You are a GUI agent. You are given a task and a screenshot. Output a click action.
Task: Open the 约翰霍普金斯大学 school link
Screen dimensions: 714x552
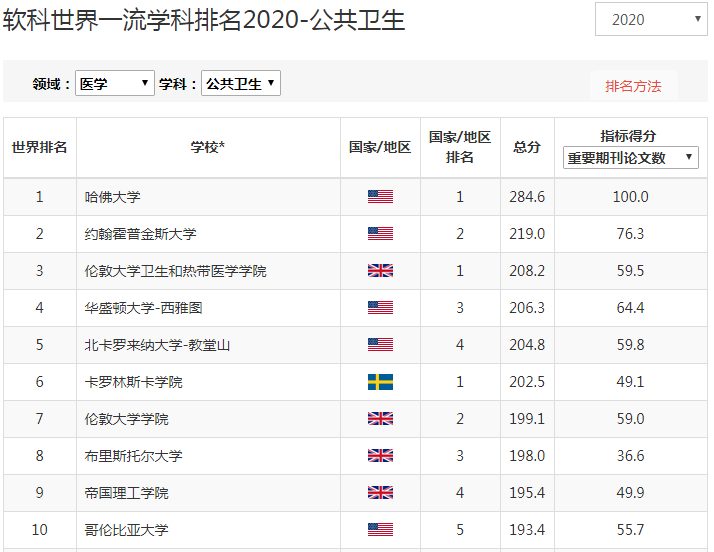[140, 234]
